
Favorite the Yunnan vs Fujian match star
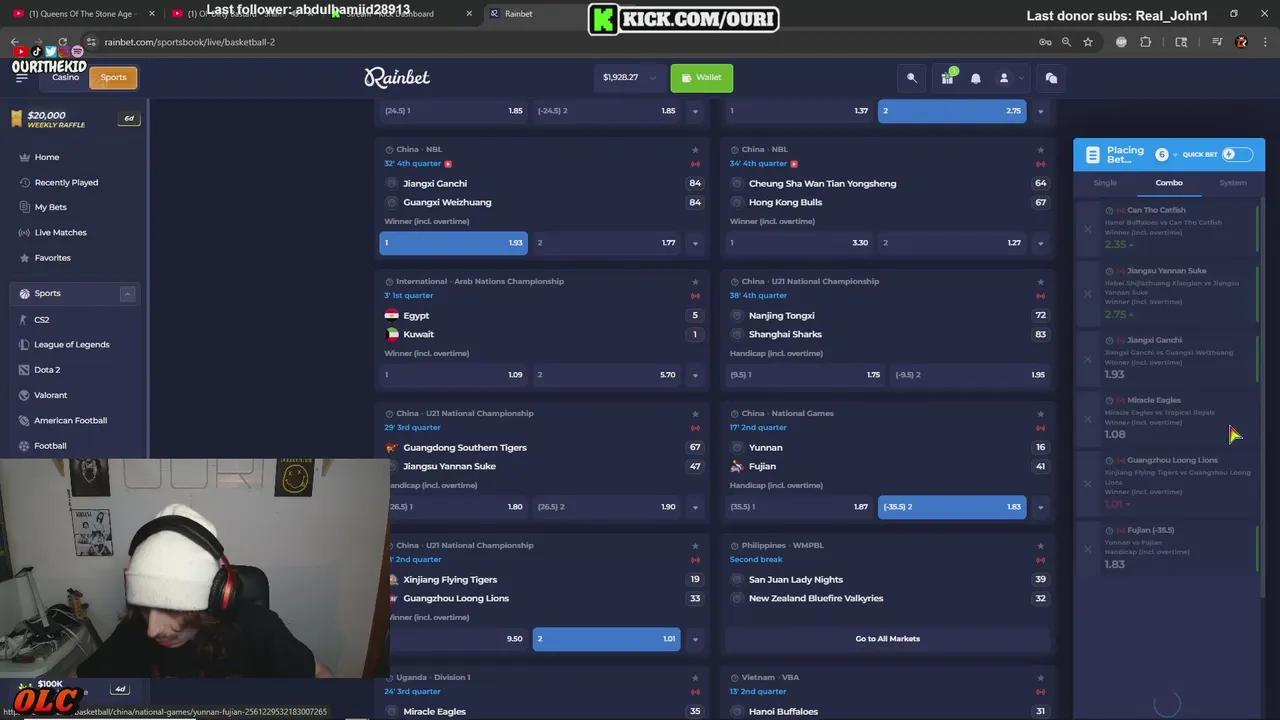click(1040, 414)
